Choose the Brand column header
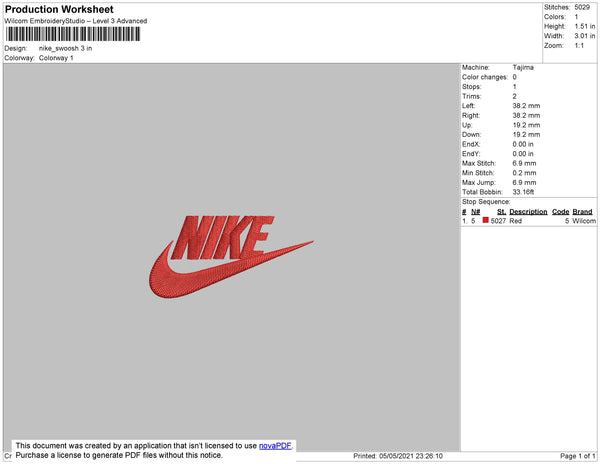This screenshot has width=600, height=464. 582,212
